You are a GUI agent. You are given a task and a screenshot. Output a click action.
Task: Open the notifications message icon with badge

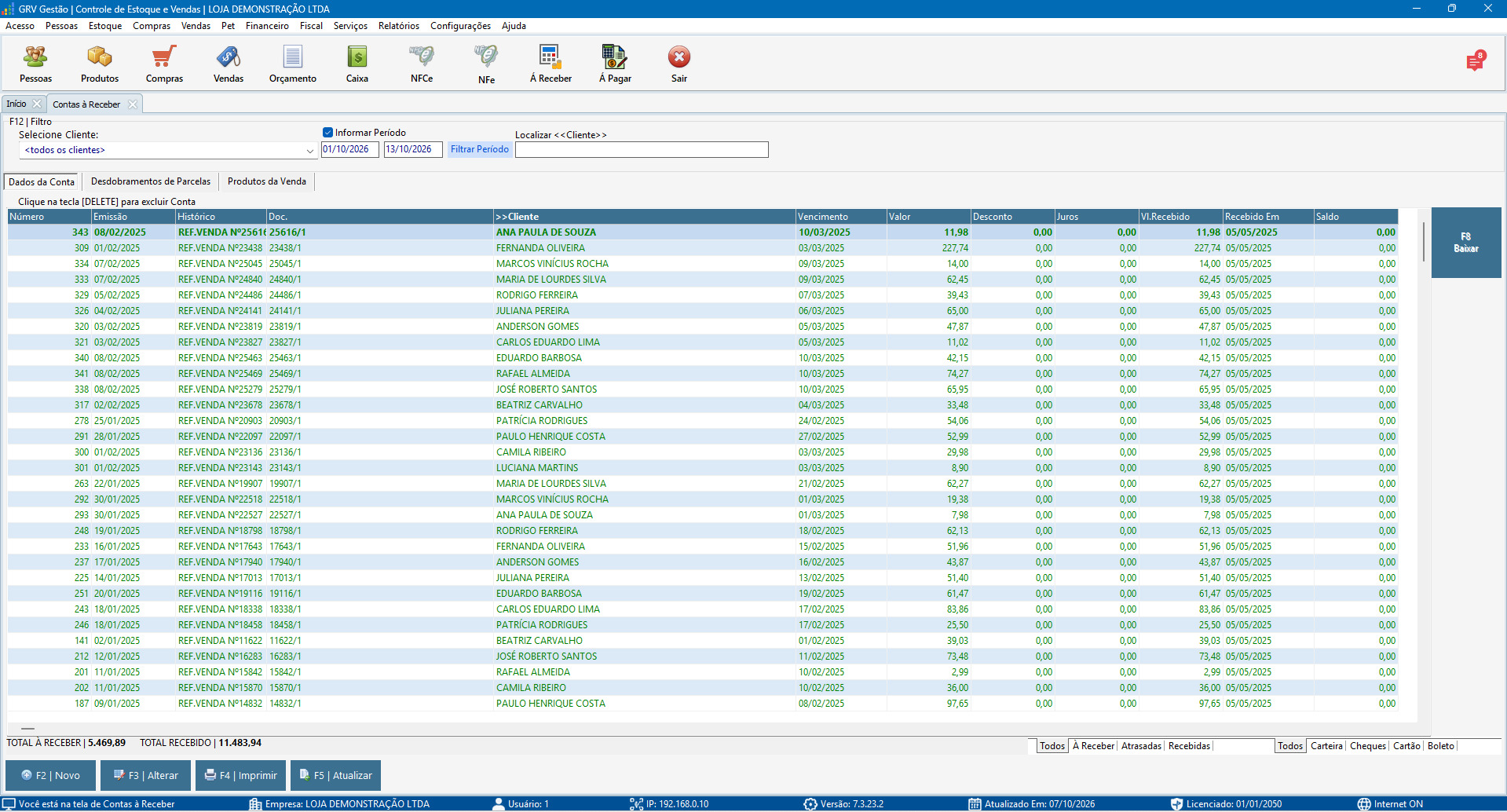pyautogui.click(x=1476, y=61)
